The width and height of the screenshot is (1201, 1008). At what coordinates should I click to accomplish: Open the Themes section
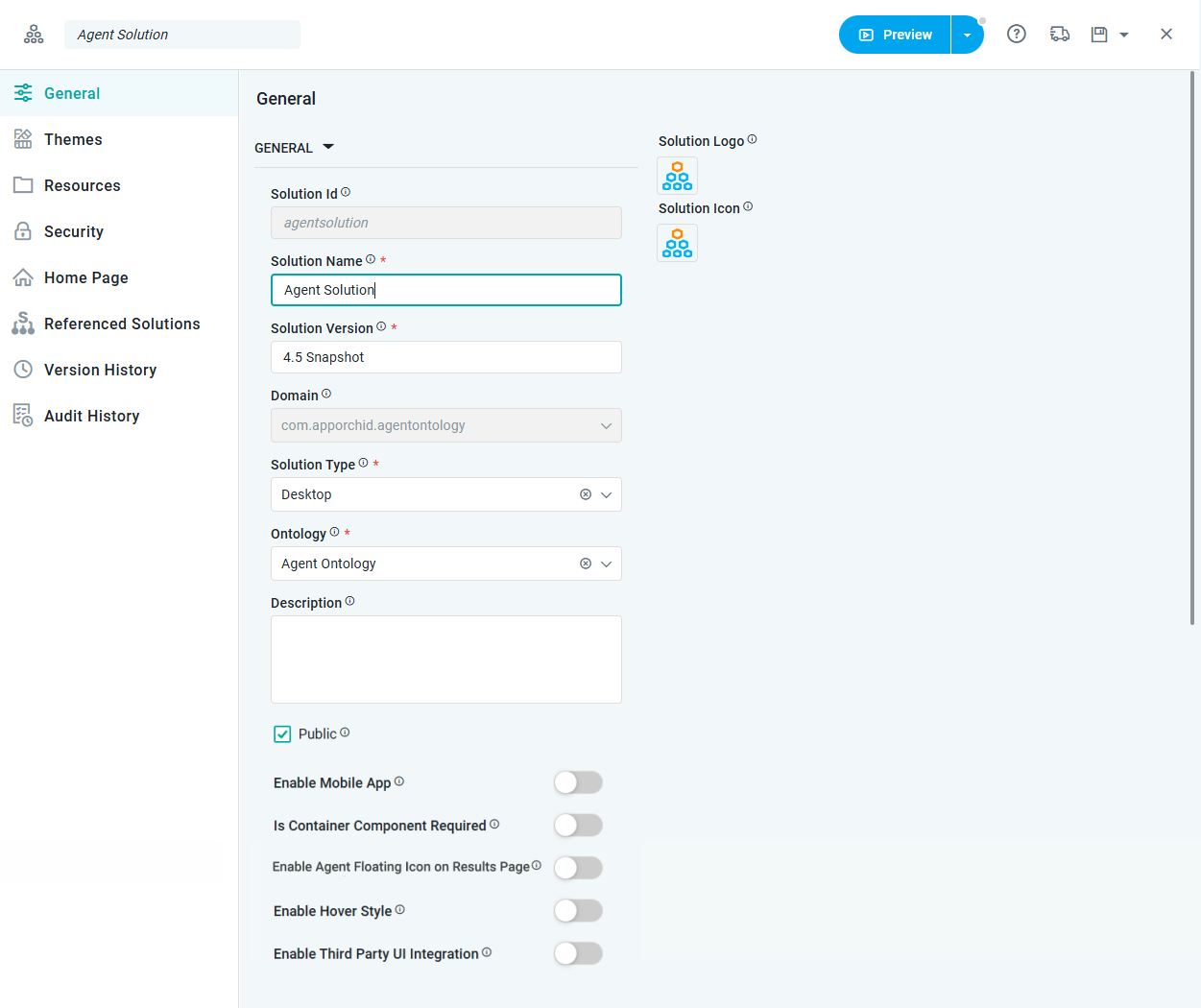119,139
